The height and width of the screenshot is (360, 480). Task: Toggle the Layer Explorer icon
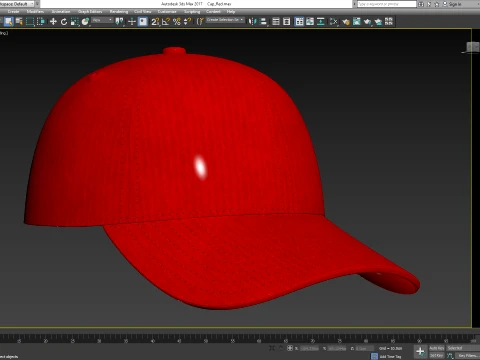[287, 22]
